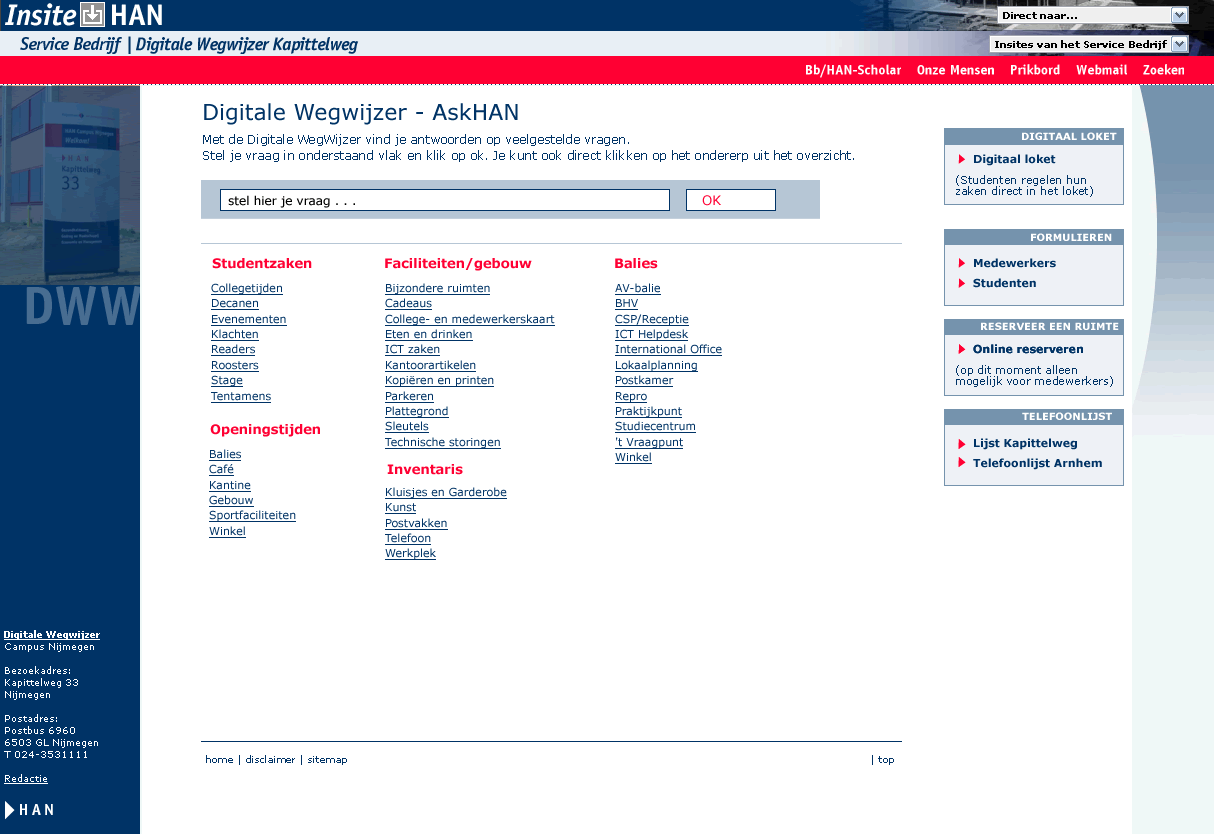Open the Kantine link

[230, 485]
